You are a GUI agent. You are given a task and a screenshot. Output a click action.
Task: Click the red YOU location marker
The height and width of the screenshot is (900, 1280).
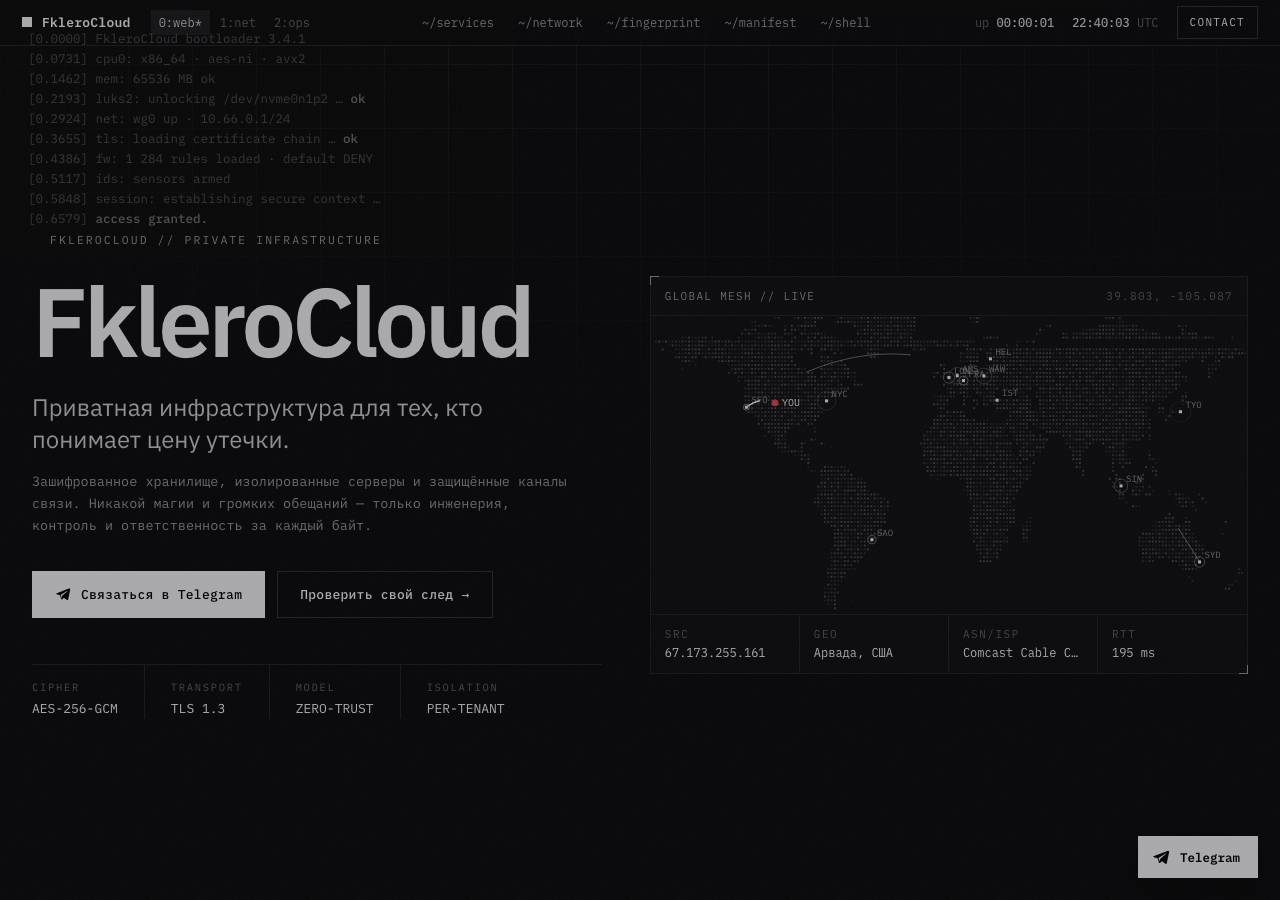tap(775, 403)
